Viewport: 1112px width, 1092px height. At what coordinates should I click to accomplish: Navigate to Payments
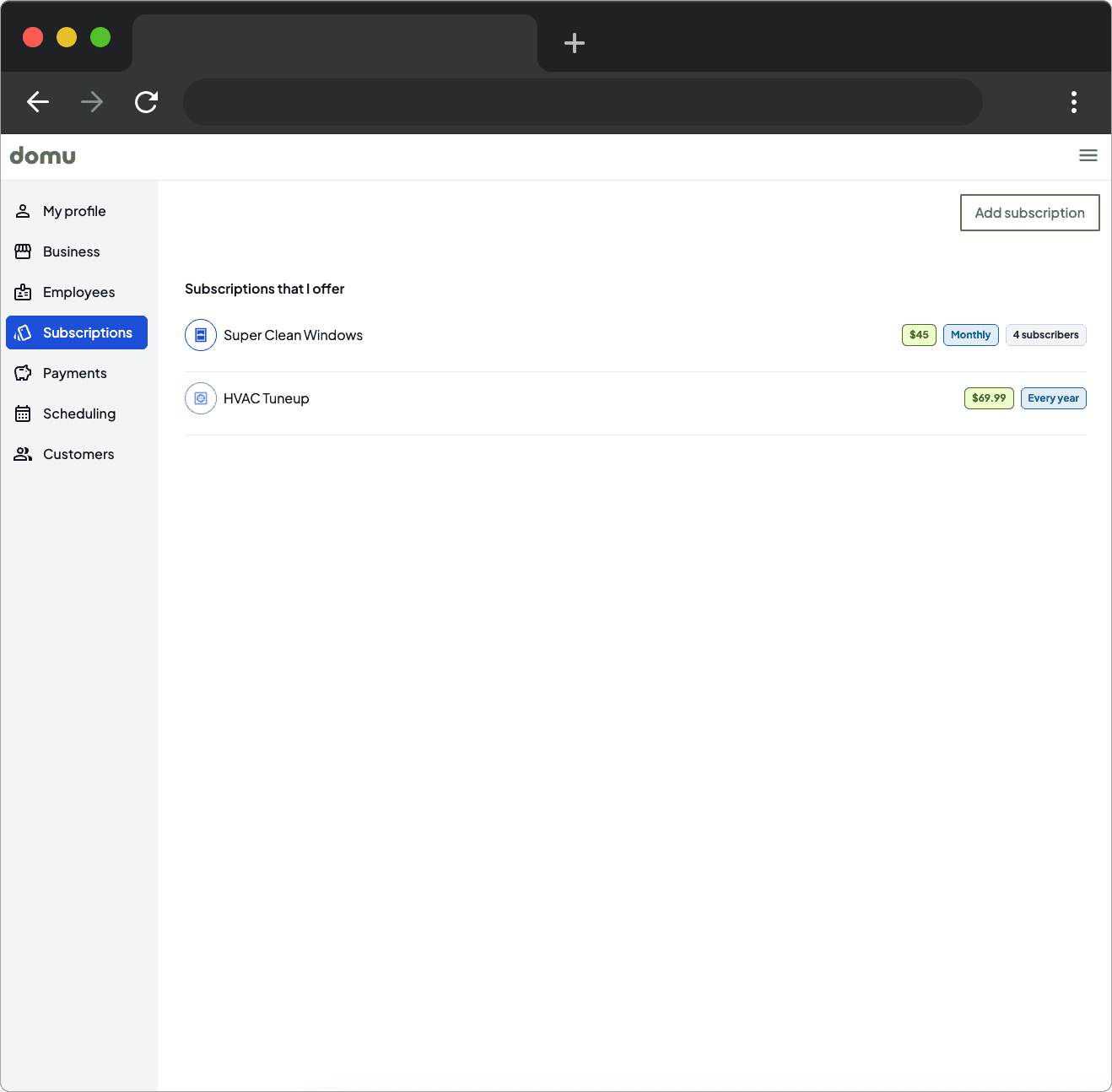pos(77,373)
